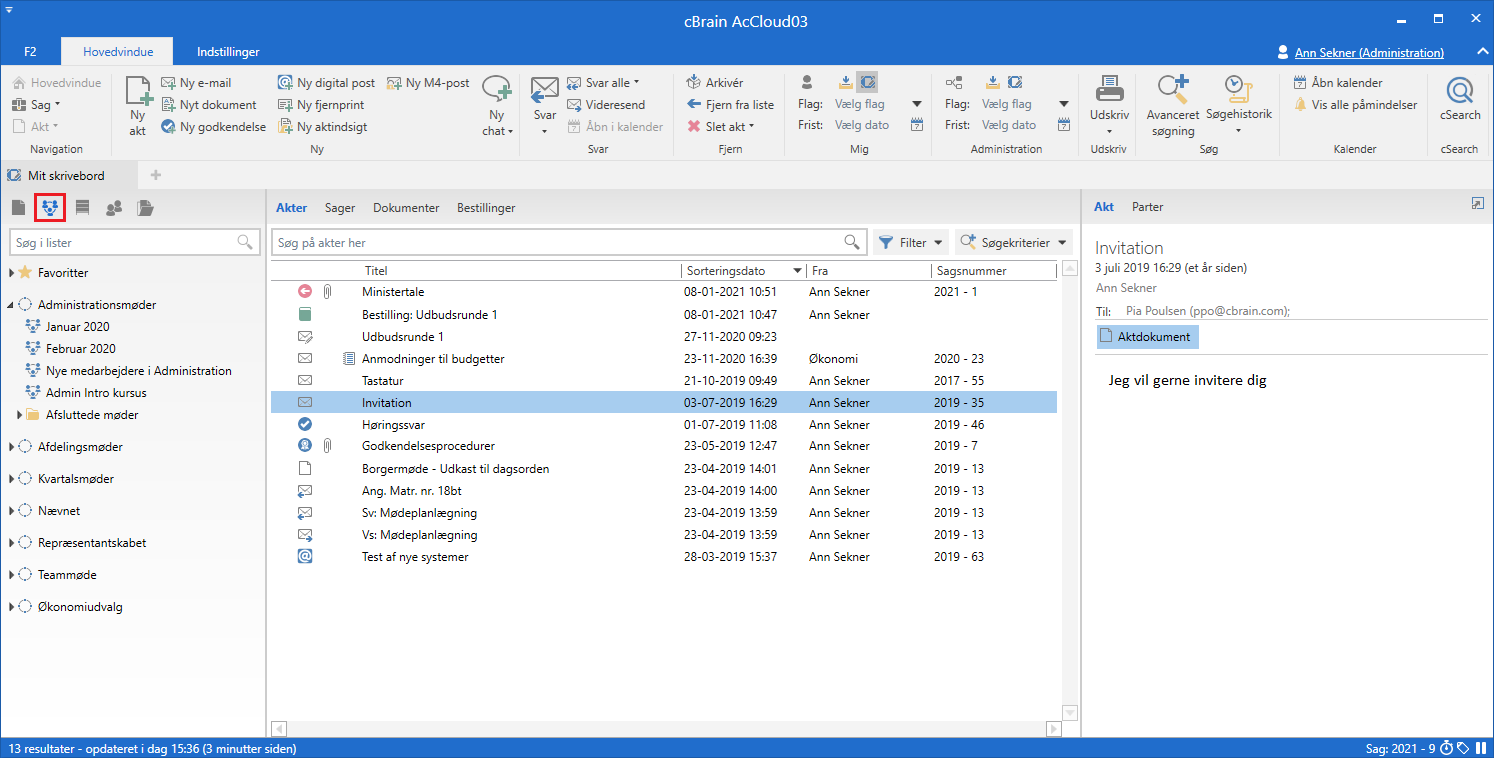Open Søgehistorik
Screen dimensions: 1494x758
(x=1238, y=105)
